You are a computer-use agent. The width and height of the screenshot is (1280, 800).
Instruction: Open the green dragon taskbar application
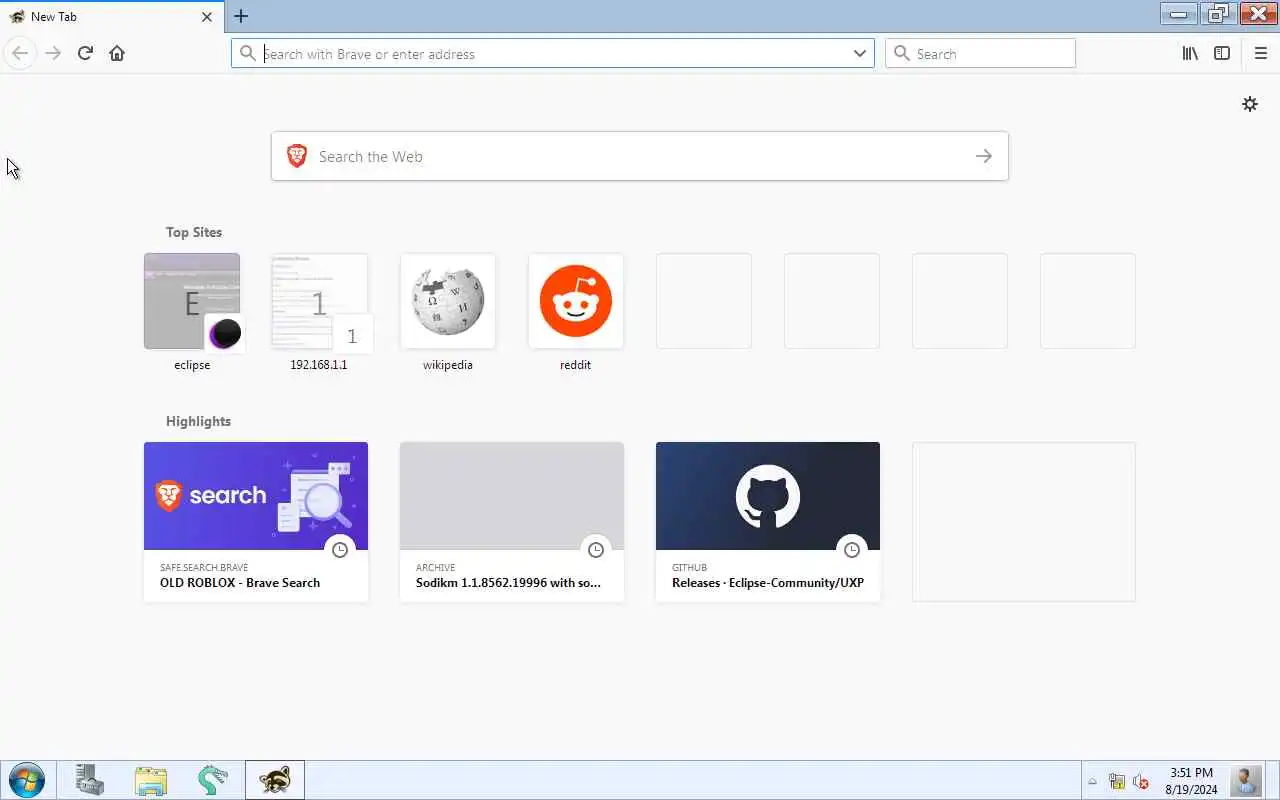[x=213, y=780]
